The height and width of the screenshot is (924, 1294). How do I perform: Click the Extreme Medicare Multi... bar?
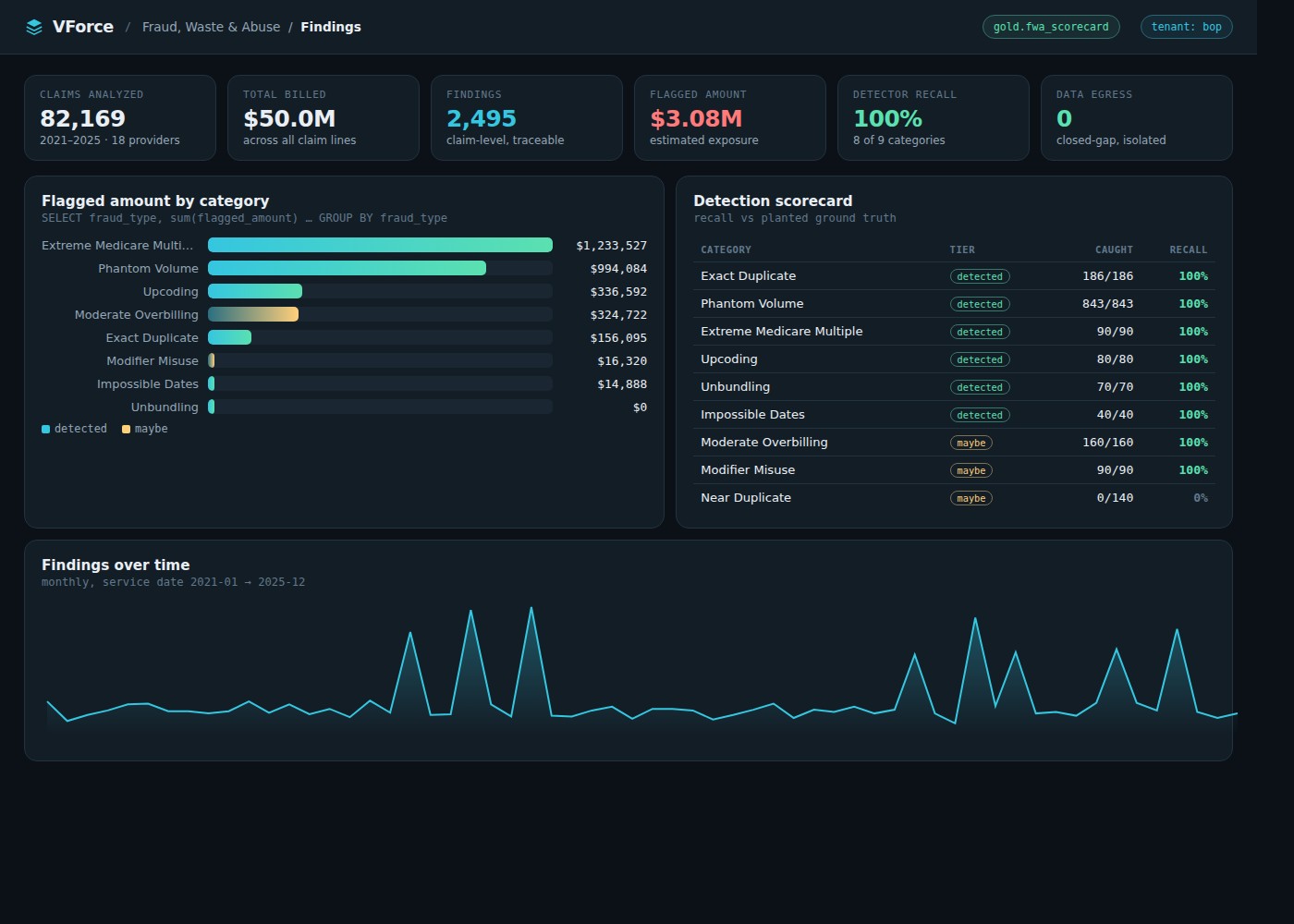pyautogui.click(x=380, y=245)
